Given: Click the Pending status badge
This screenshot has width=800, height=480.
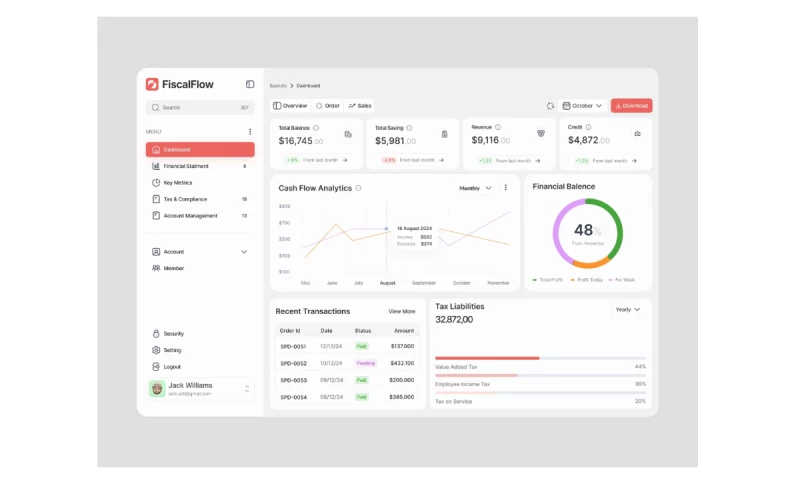Looking at the screenshot, I should coord(365,363).
